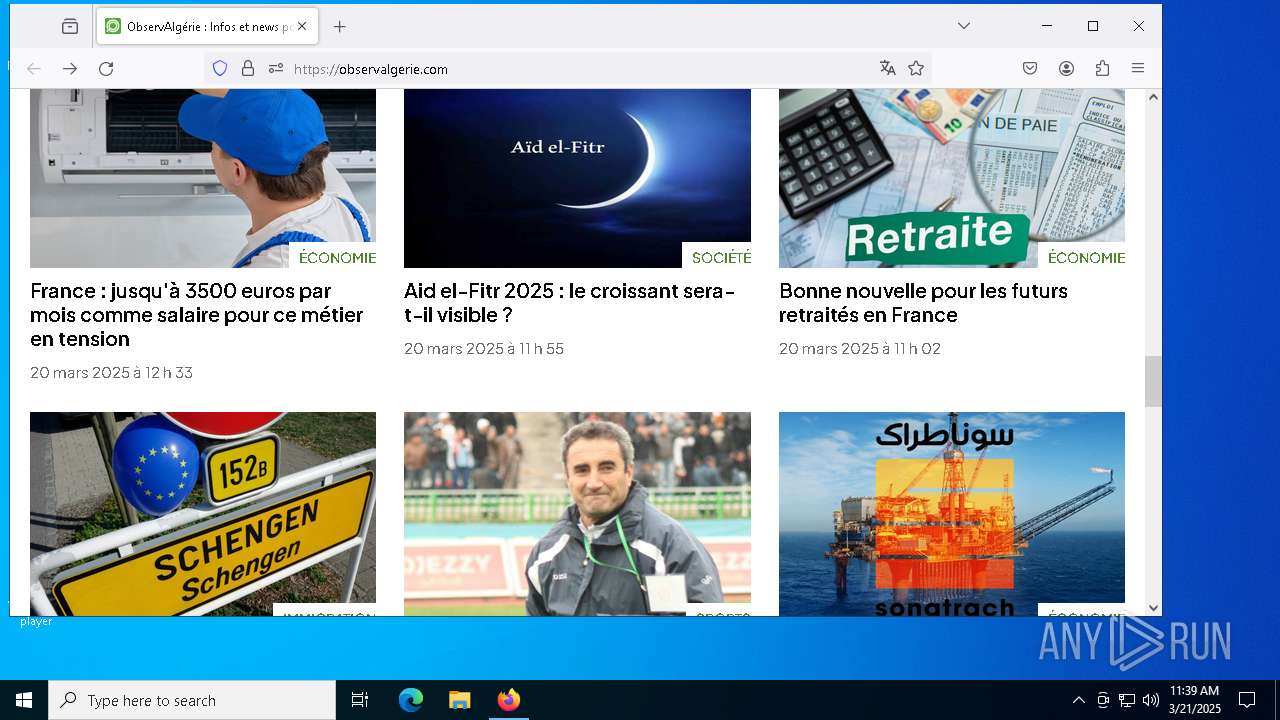Image resolution: width=1280 pixels, height=720 pixels.
Task: Go back to previous page
Action: click(x=34, y=69)
